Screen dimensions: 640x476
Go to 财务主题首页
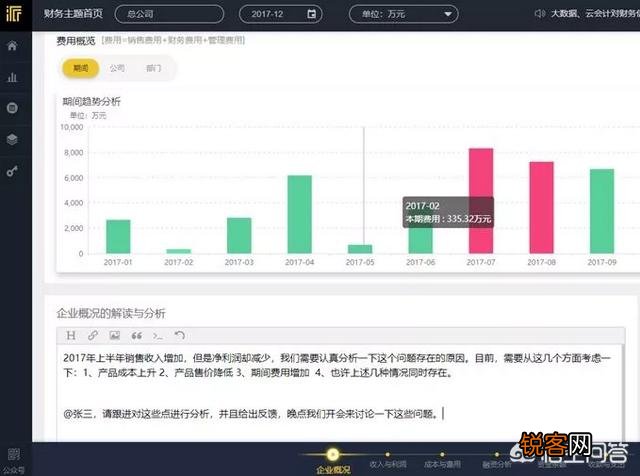tap(73, 13)
